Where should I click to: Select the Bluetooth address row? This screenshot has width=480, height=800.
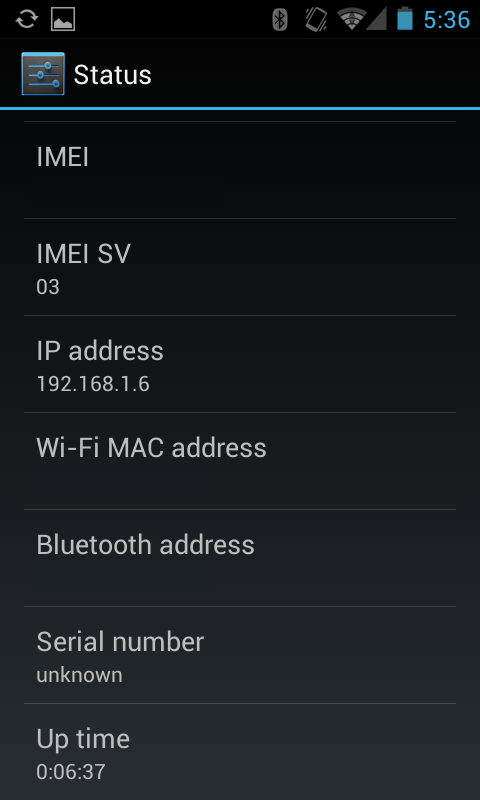pyautogui.click(x=240, y=558)
